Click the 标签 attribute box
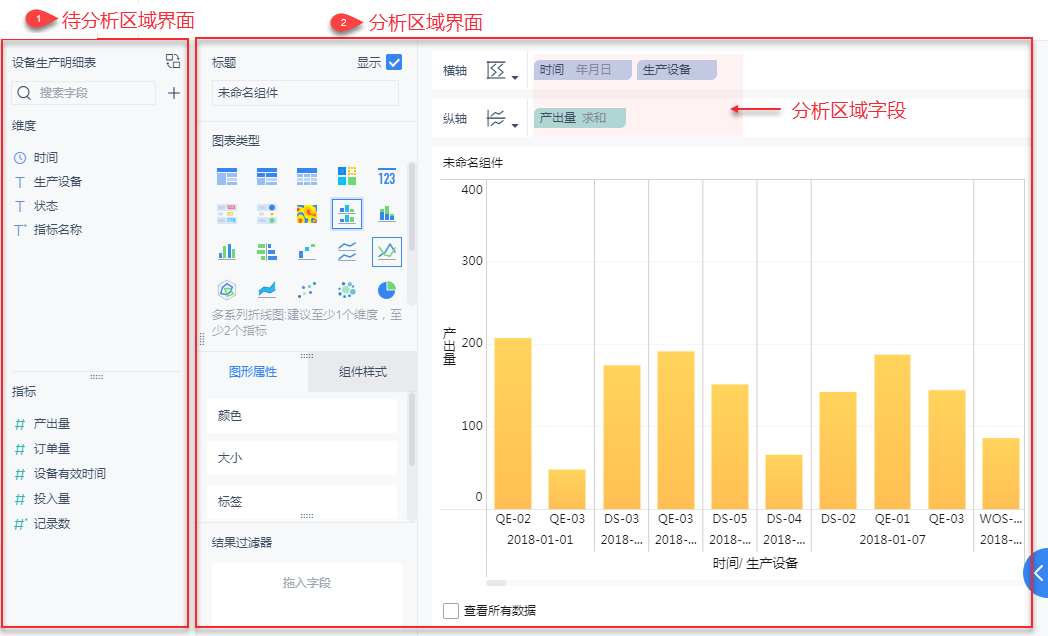The height and width of the screenshot is (636, 1048). 302,501
